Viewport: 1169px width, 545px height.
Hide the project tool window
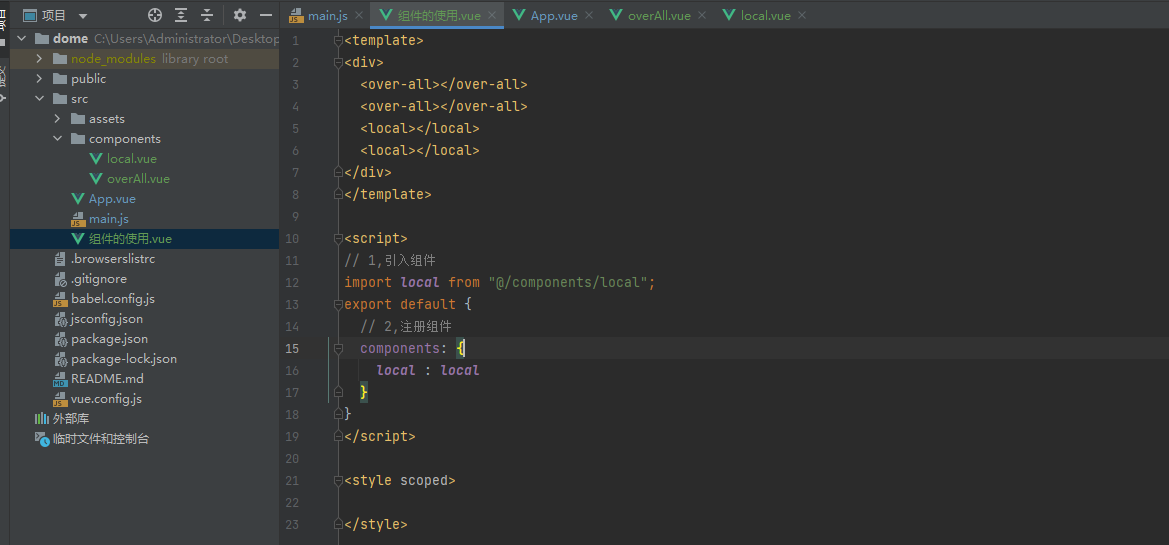coord(265,15)
